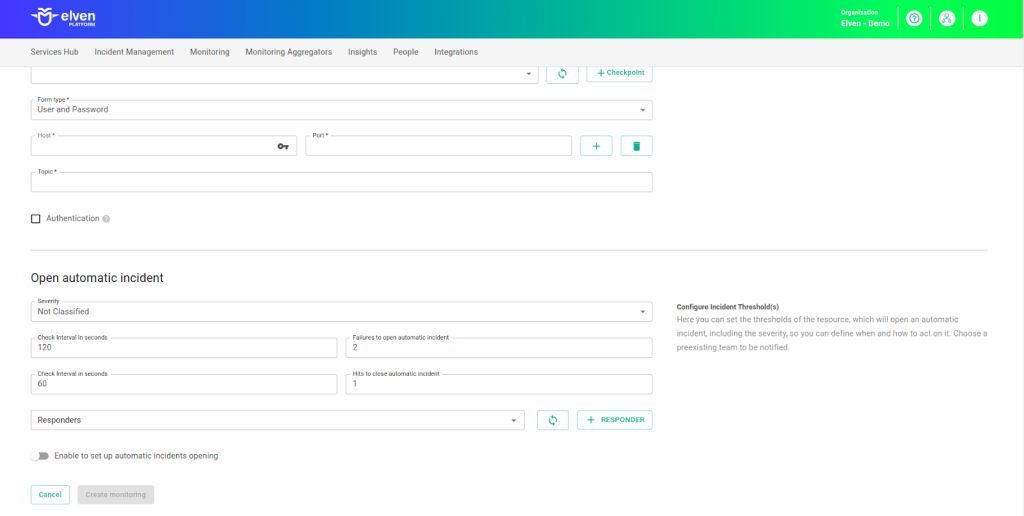This screenshot has width=1024, height=516.
Task: Click the refresh icon next to Checkpoint
Action: tap(562, 73)
